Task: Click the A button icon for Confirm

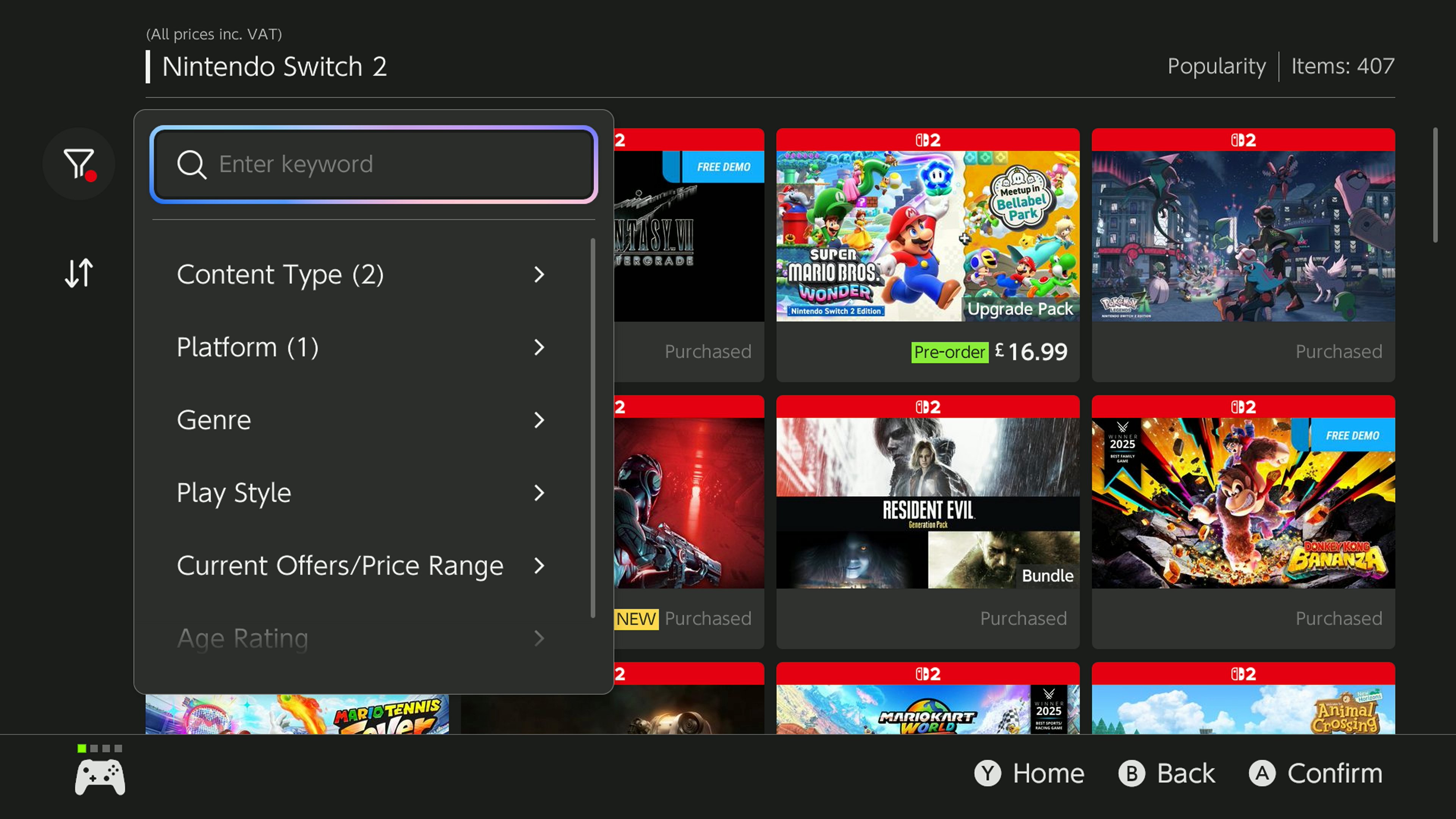Action: point(1262,773)
